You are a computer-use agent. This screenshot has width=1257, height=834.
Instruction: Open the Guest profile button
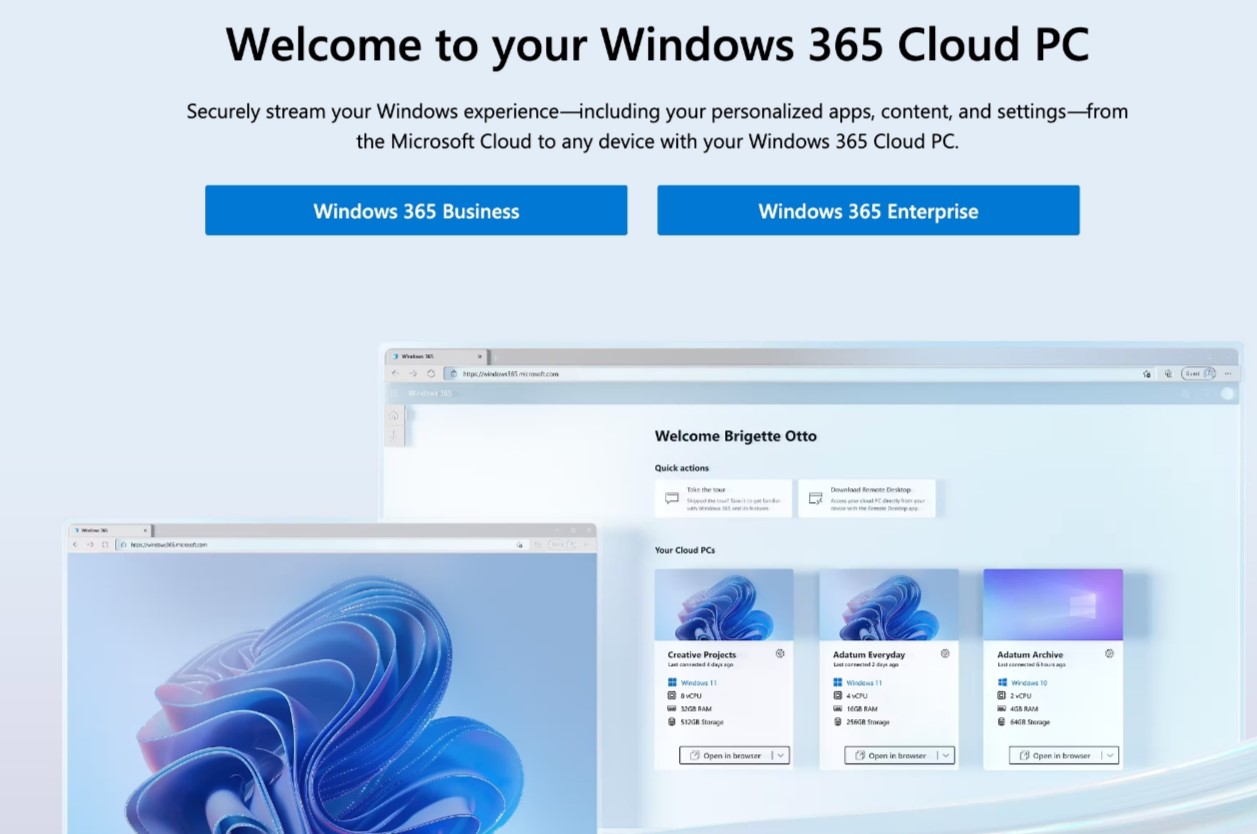click(1198, 373)
